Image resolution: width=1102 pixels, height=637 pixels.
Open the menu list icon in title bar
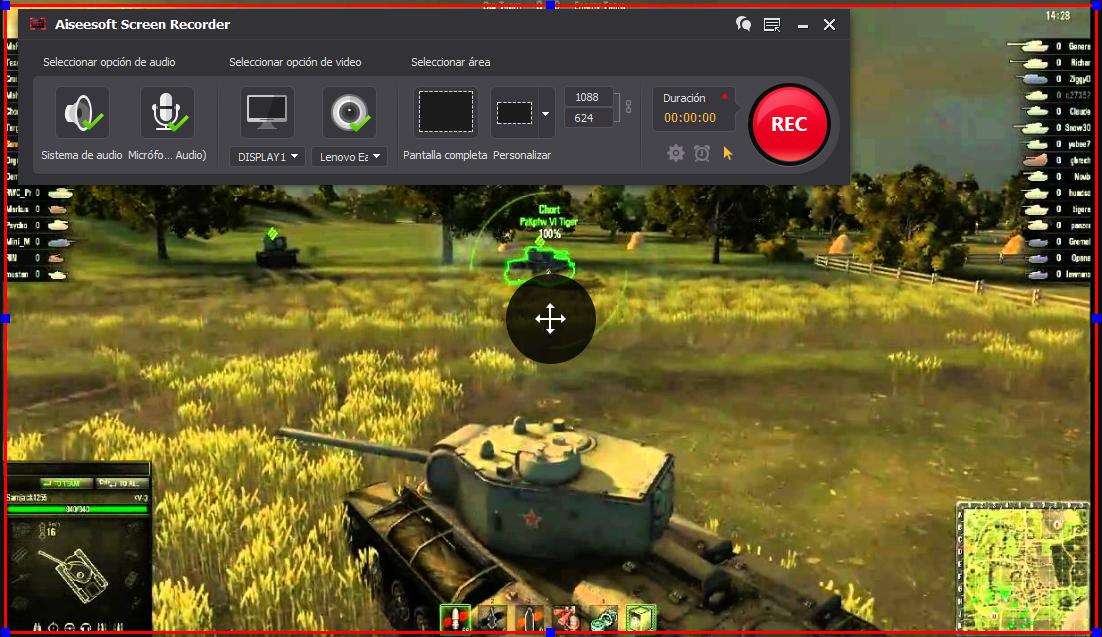pos(772,25)
